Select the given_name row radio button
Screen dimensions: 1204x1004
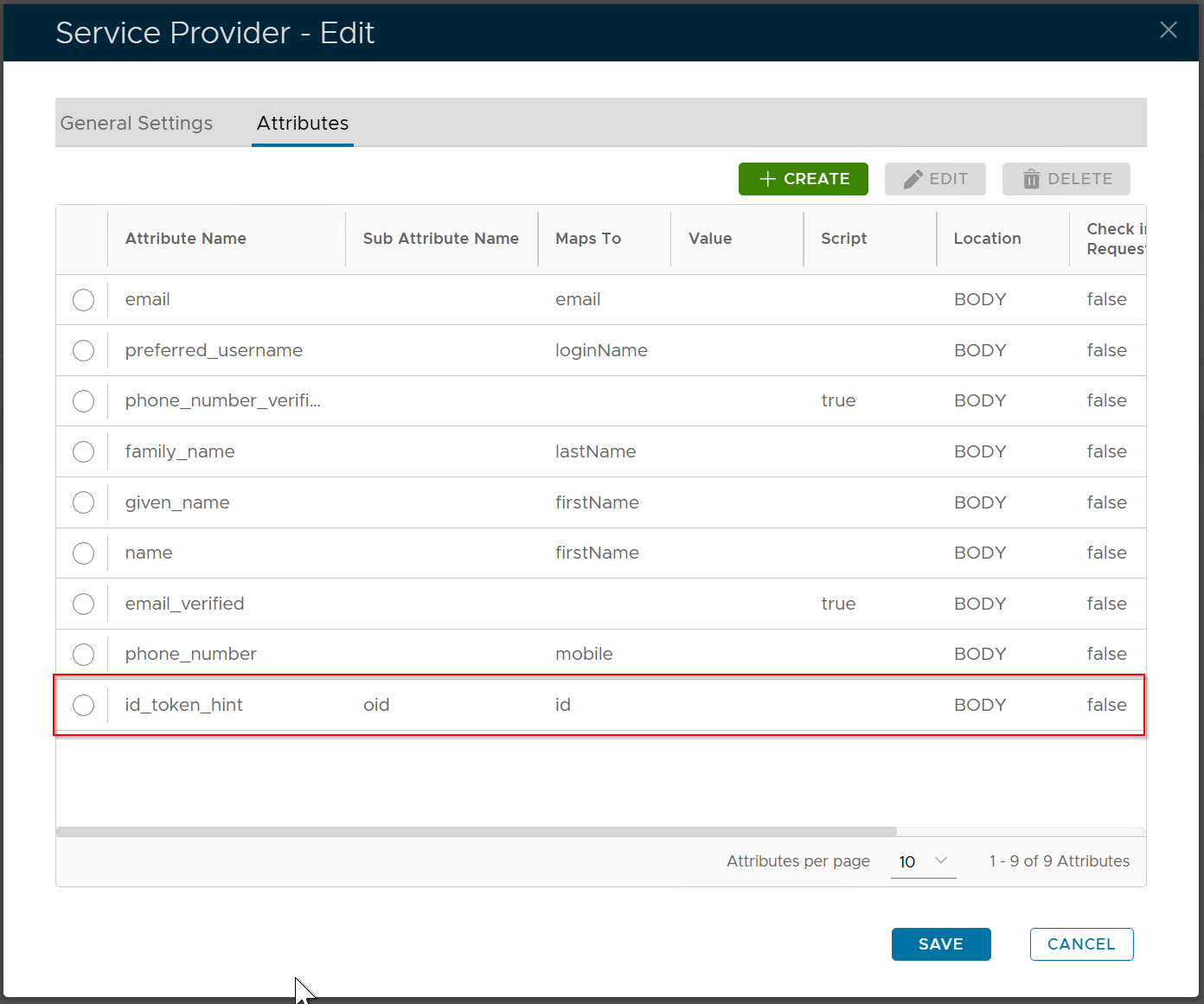point(84,502)
